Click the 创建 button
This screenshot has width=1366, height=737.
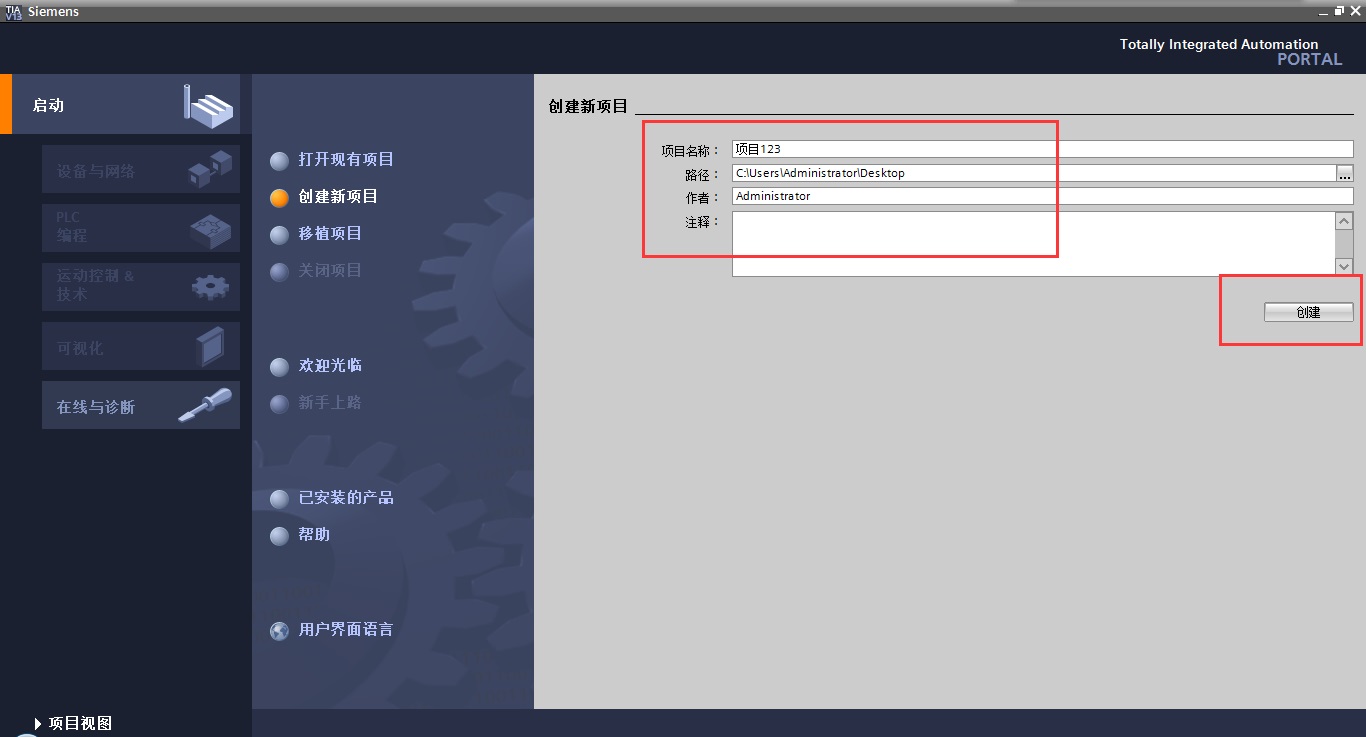click(1308, 312)
